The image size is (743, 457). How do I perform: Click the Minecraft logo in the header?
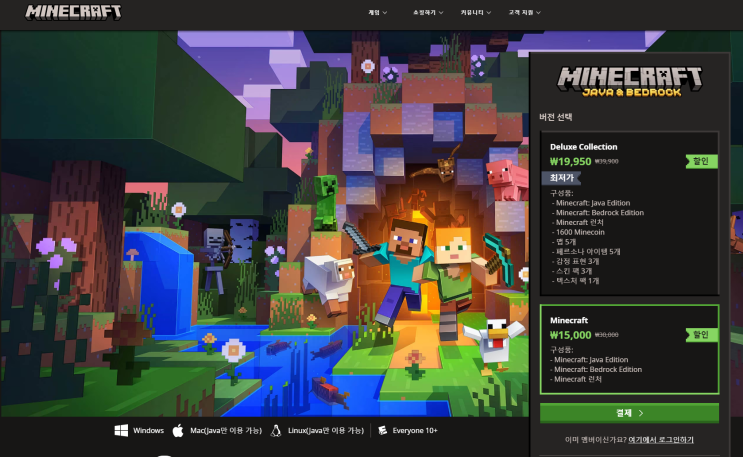[x=73, y=12]
